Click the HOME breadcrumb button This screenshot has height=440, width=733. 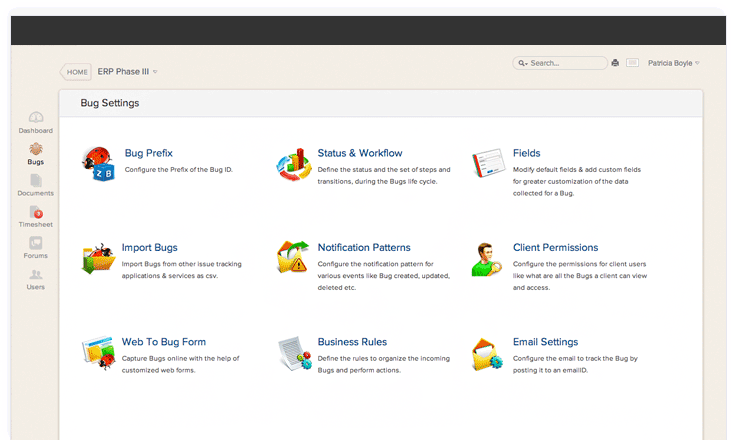click(76, 72)
